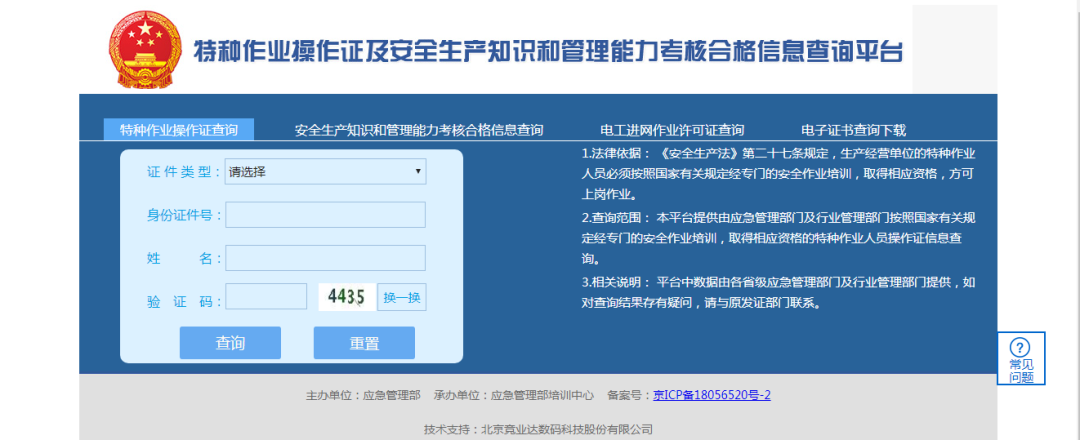Open the 常见问题 help icon

[1021, 358]
